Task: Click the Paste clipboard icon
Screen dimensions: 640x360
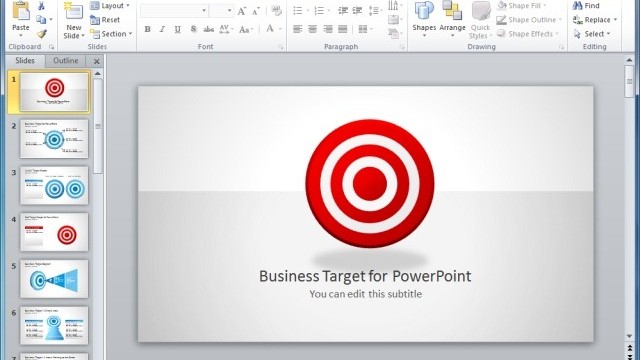Action: click(20, 10)
